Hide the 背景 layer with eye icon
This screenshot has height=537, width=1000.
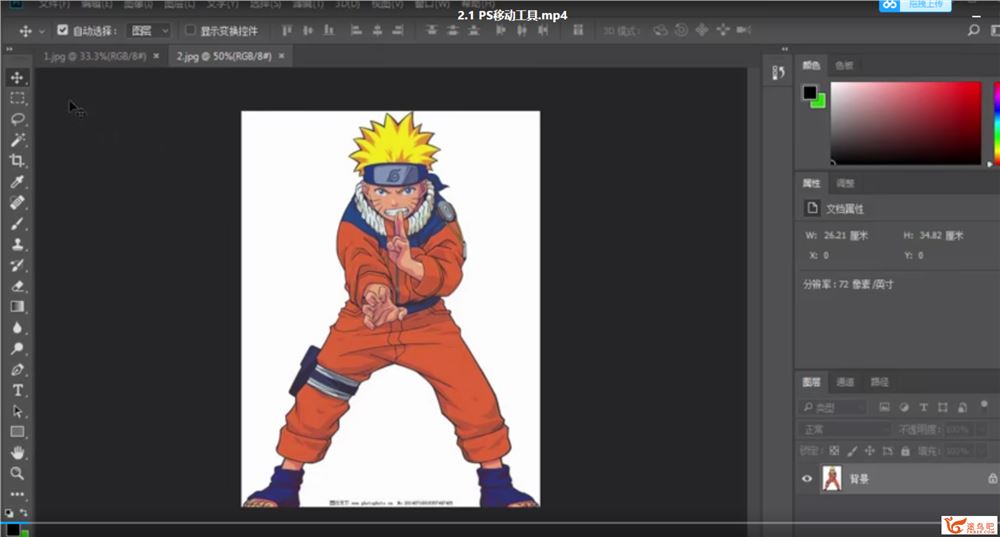(x=807, y=478)
